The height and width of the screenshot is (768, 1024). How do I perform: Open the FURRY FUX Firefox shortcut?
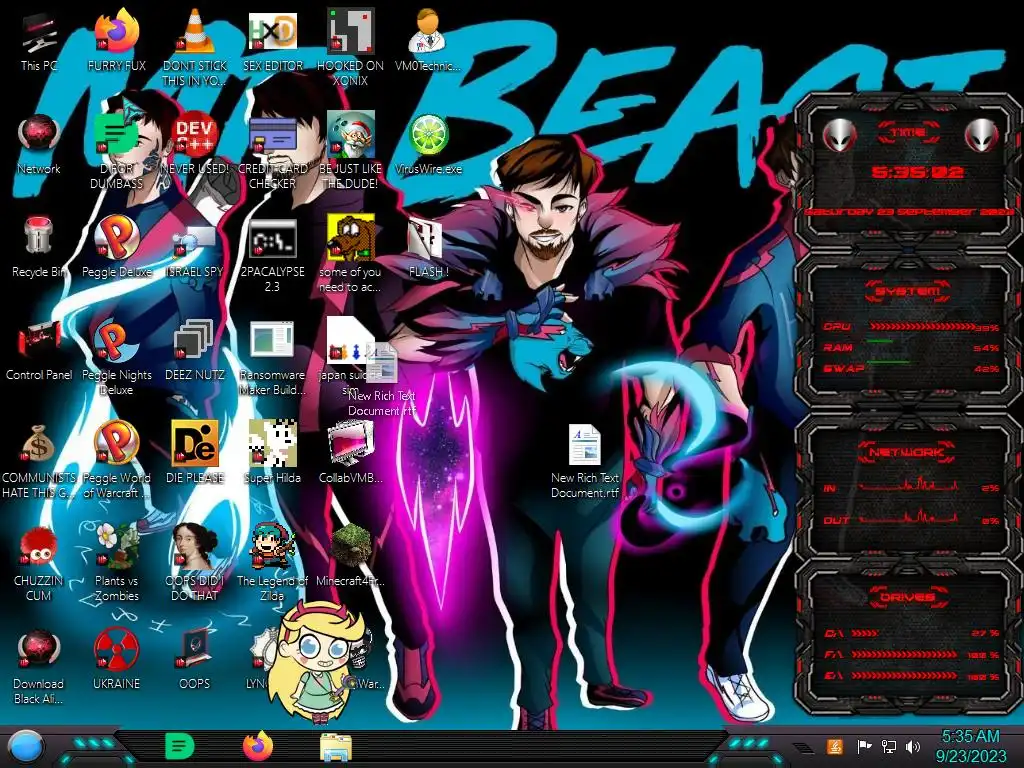point(116,40)
